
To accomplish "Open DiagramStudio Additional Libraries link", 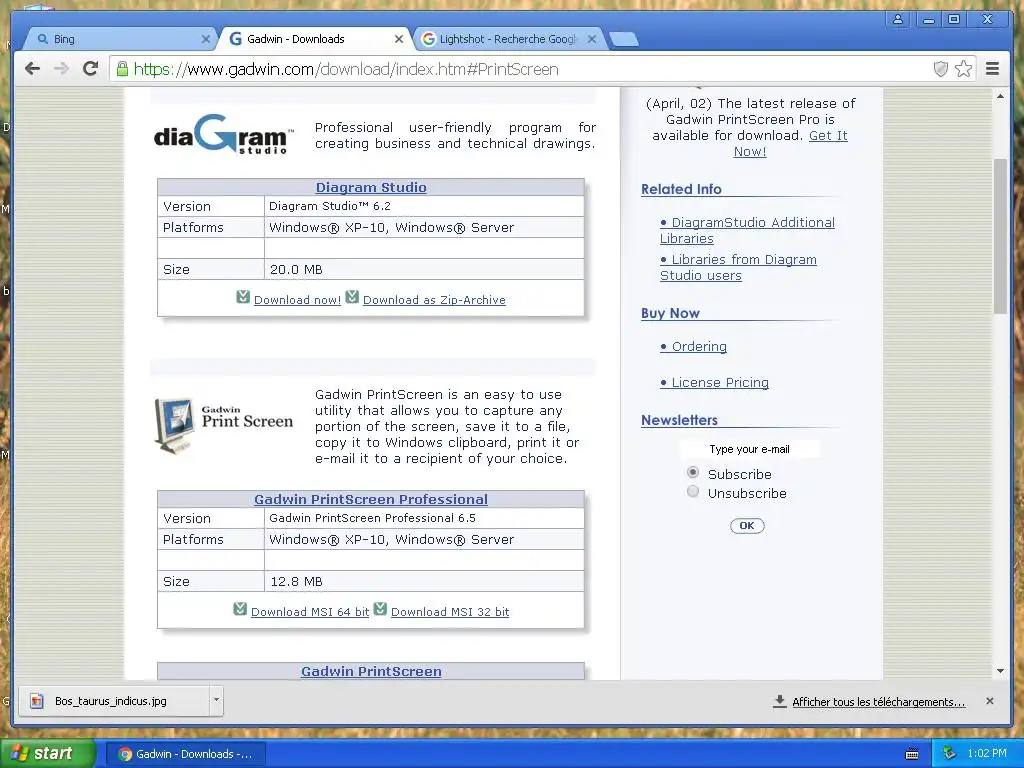I will [x=747, y=231].
